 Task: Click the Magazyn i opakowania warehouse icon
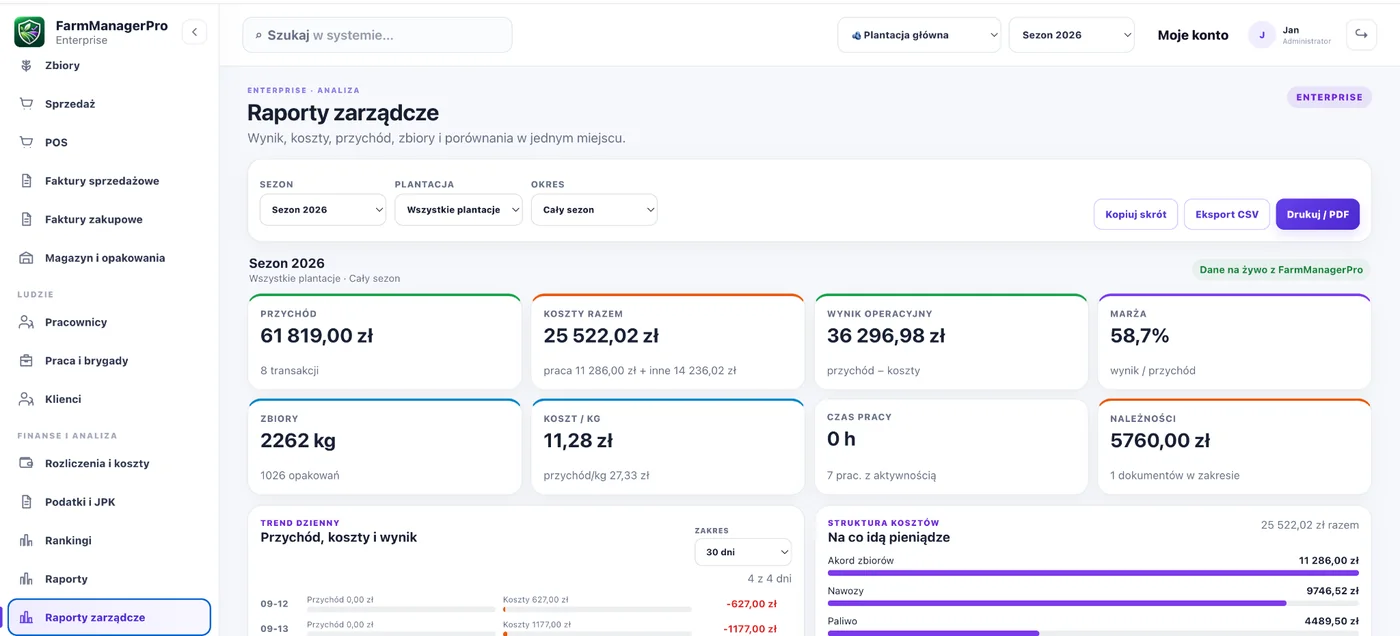pos(27,258)
